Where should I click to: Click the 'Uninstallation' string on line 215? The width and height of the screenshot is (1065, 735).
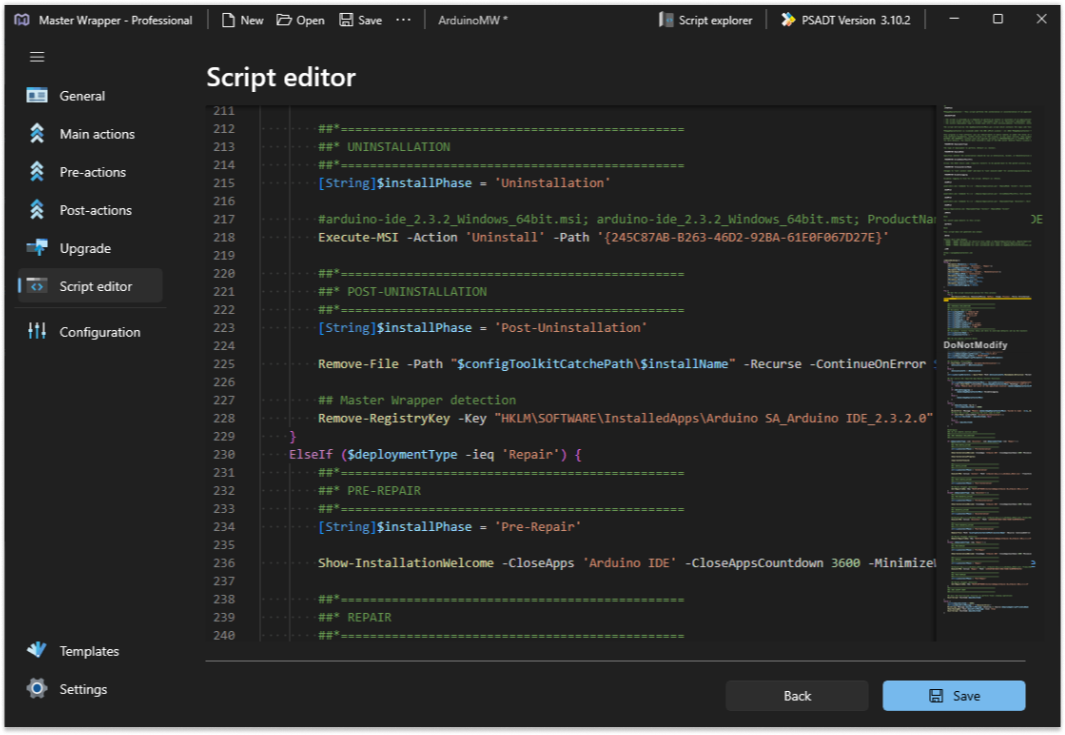(552, 183)
